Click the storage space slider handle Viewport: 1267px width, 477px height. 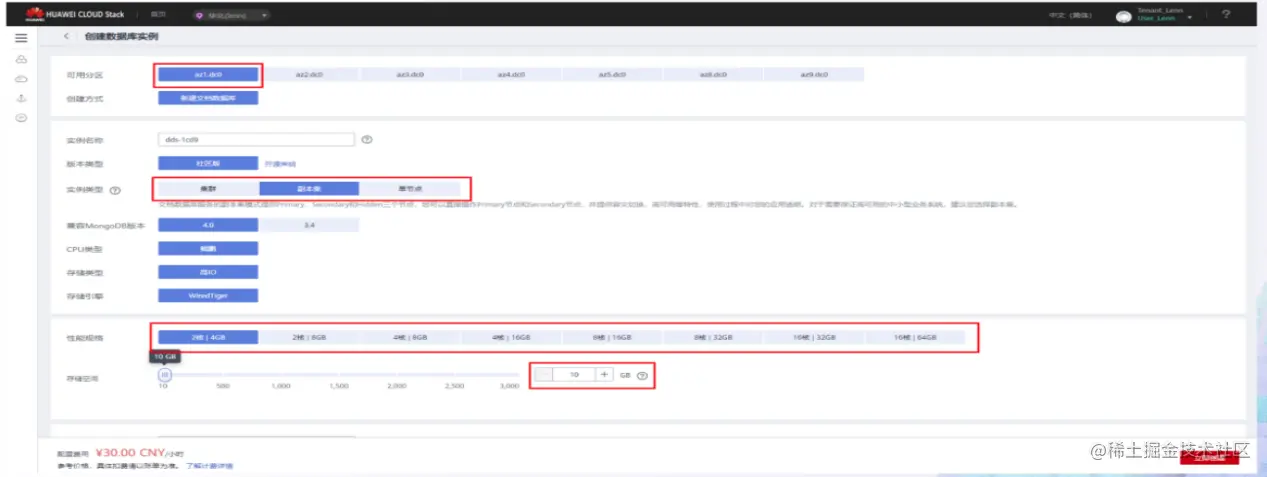pos(165,375)
